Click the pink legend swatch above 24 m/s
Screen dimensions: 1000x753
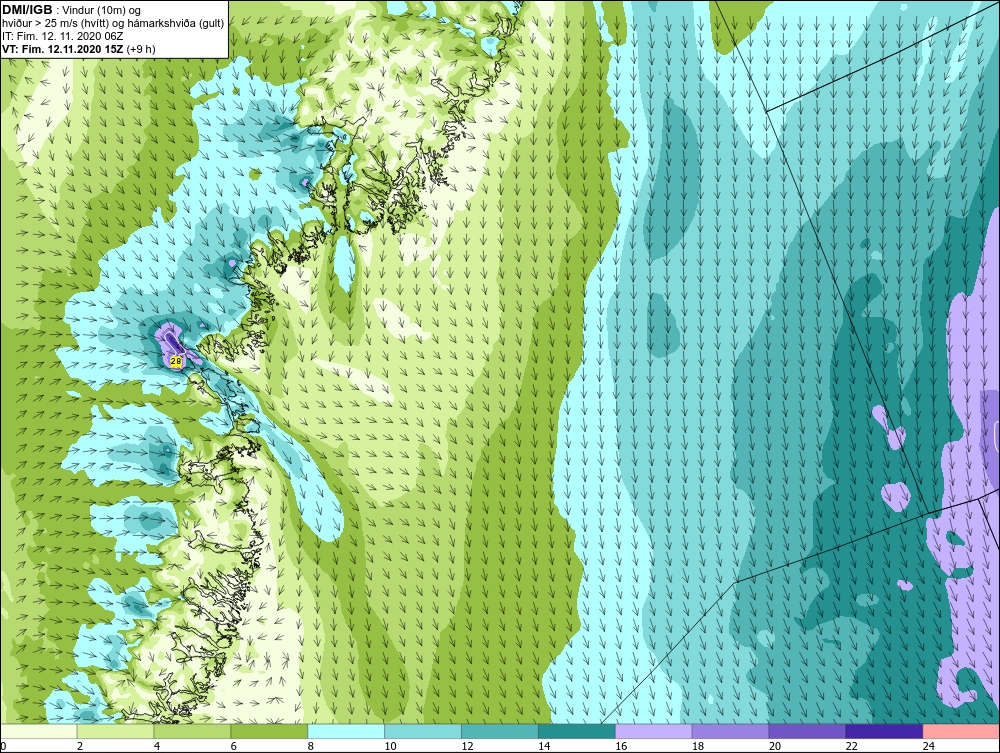coord(961,731)
